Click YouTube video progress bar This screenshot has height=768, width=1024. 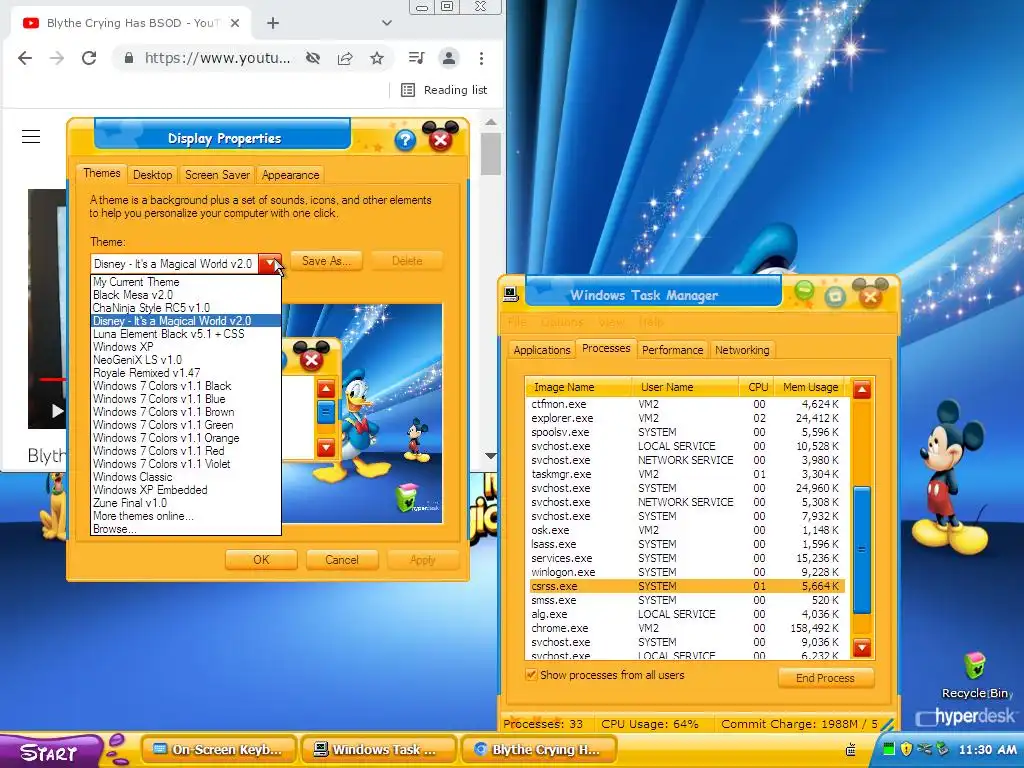(52, 379)
